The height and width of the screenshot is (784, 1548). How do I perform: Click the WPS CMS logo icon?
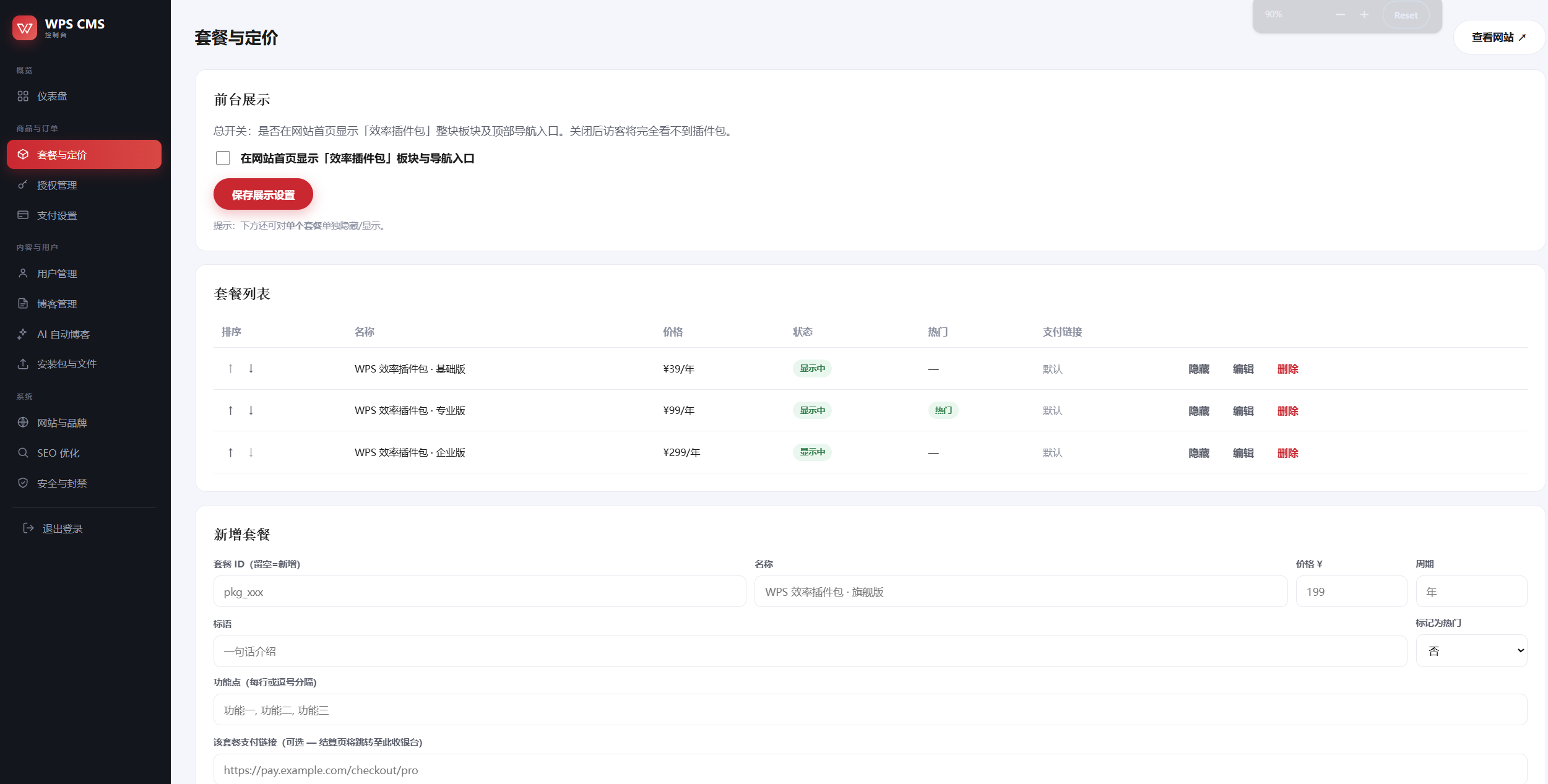point(25,28)
